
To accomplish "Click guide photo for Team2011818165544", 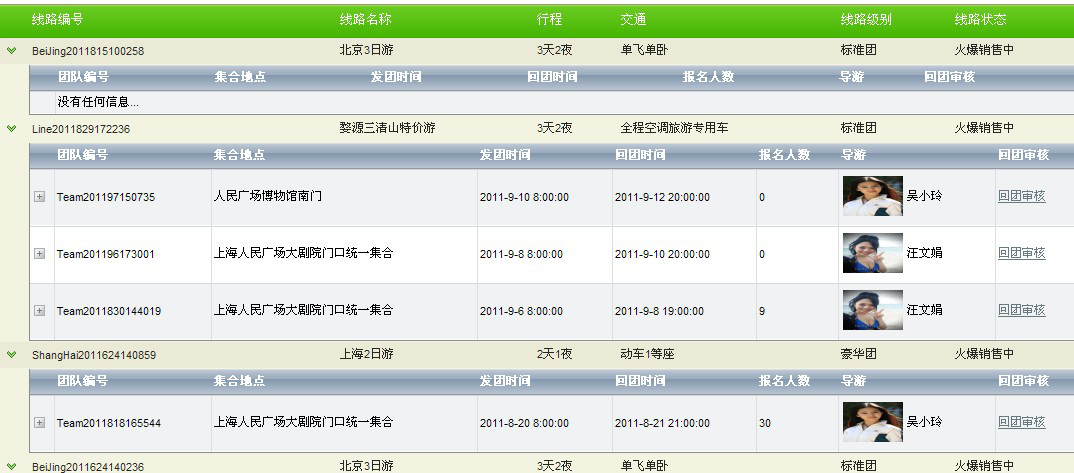I will tap(872, 422).
